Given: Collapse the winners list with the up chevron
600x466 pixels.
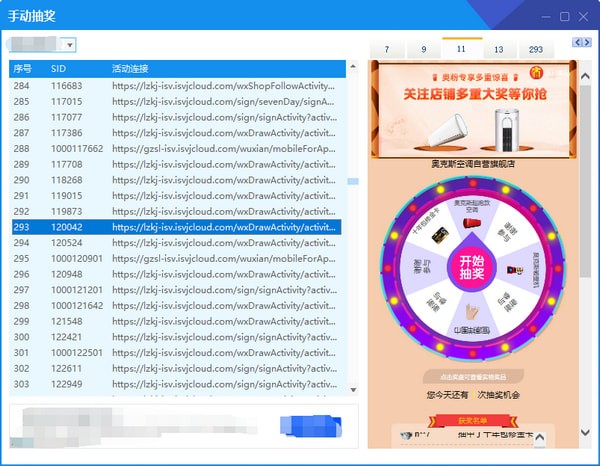Looking at the screenshot, I should coord(540,437).
